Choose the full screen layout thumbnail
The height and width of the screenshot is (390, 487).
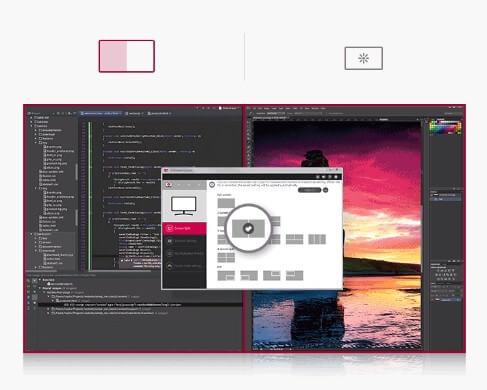(x=226, y=203)
